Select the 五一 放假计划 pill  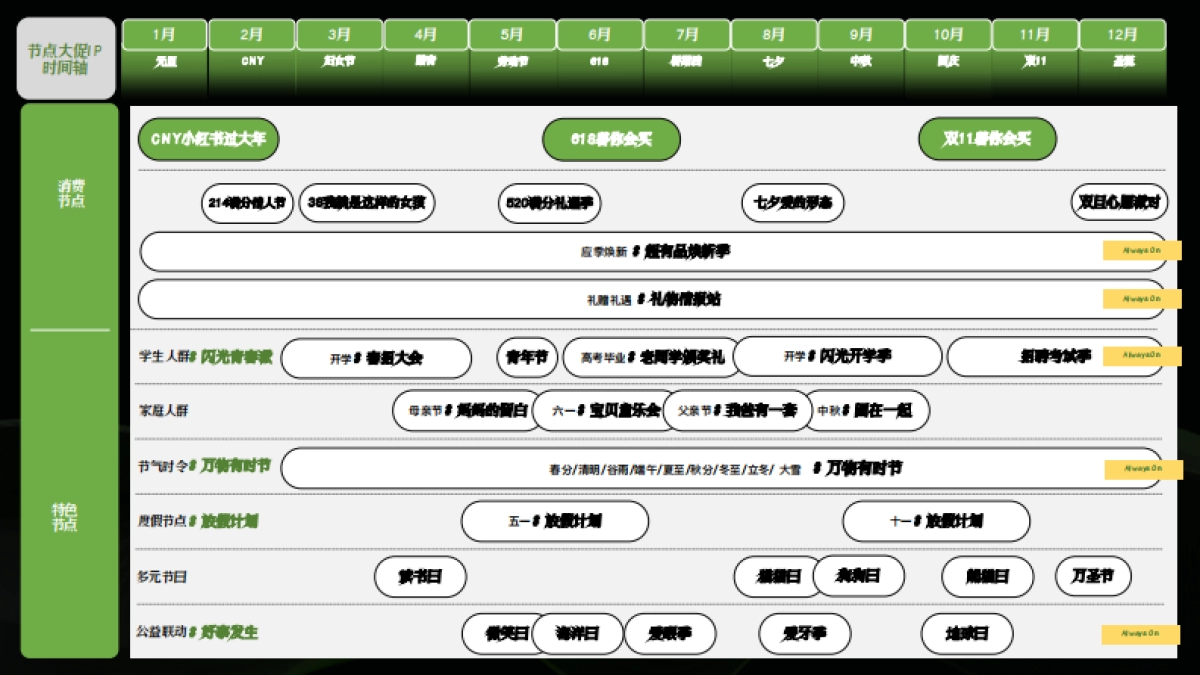pos(554,521)
